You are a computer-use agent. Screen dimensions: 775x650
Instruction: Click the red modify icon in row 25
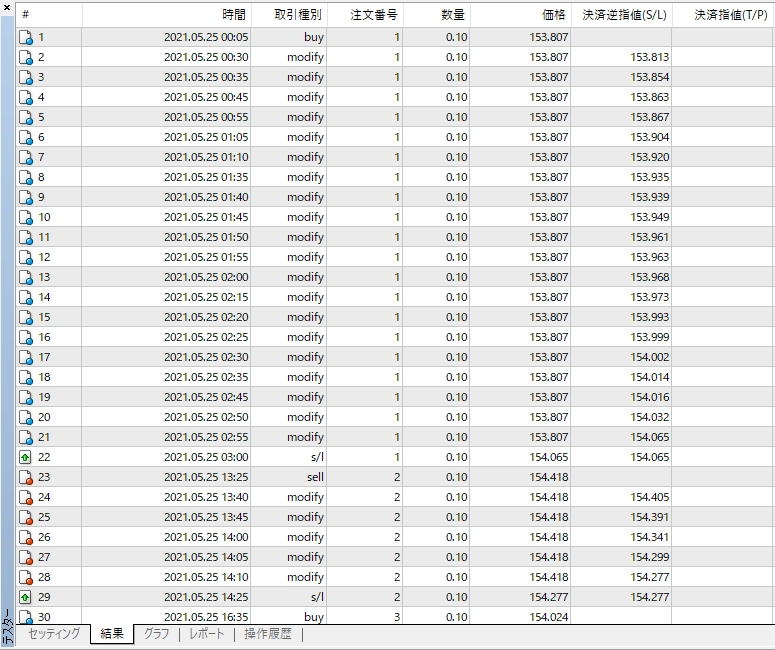click(x=26, y=518)
